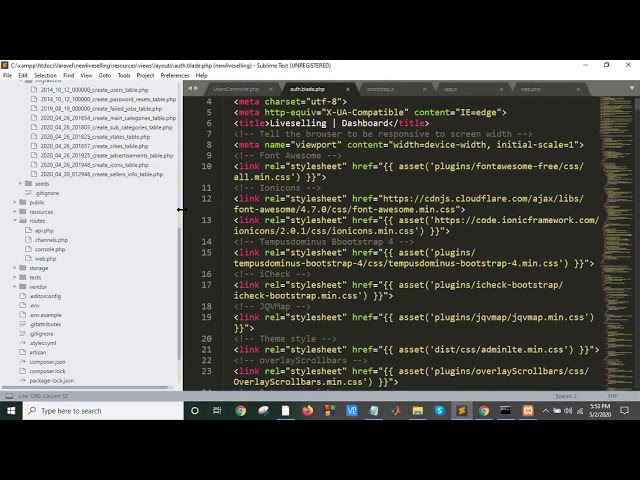Screen dimensions: 640x480
Task: Close the web.php tab
Action: point(578,89)
